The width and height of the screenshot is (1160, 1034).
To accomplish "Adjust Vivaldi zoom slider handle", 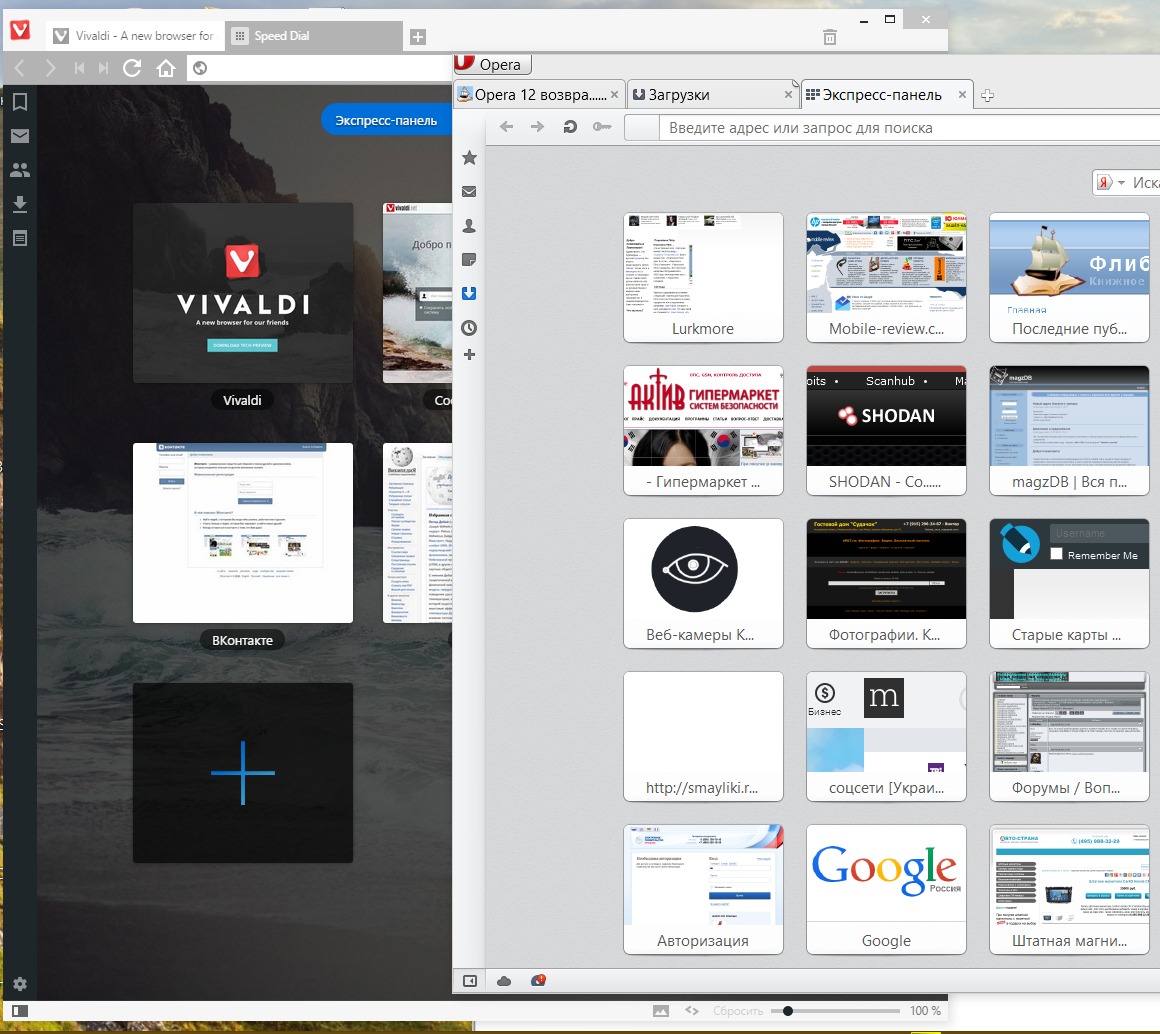I will tap(788, 1010).
